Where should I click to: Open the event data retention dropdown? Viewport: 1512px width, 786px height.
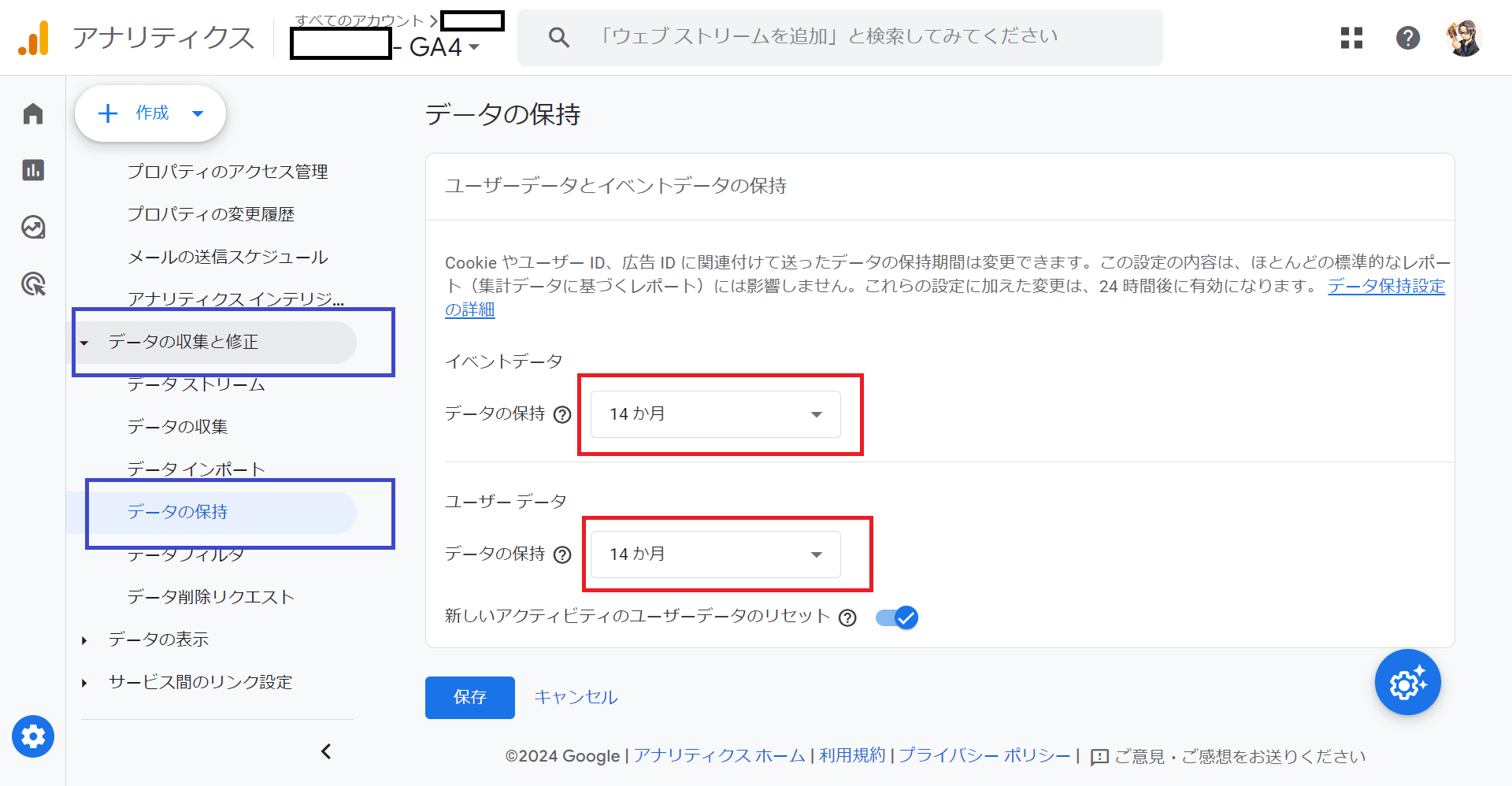(x=715, y=414)
